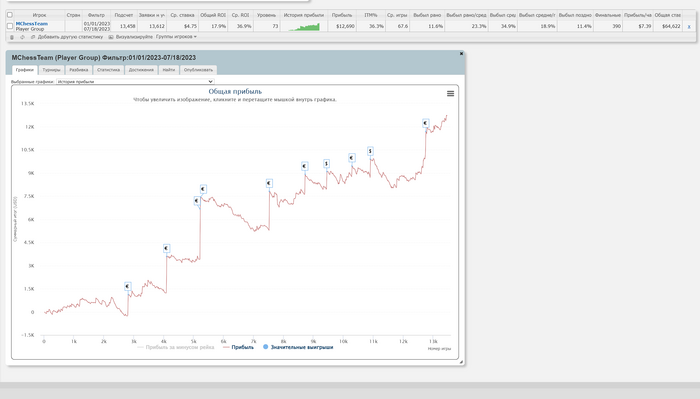
Task: Sort by Ср. игры column header
Action: click(397, 15)
